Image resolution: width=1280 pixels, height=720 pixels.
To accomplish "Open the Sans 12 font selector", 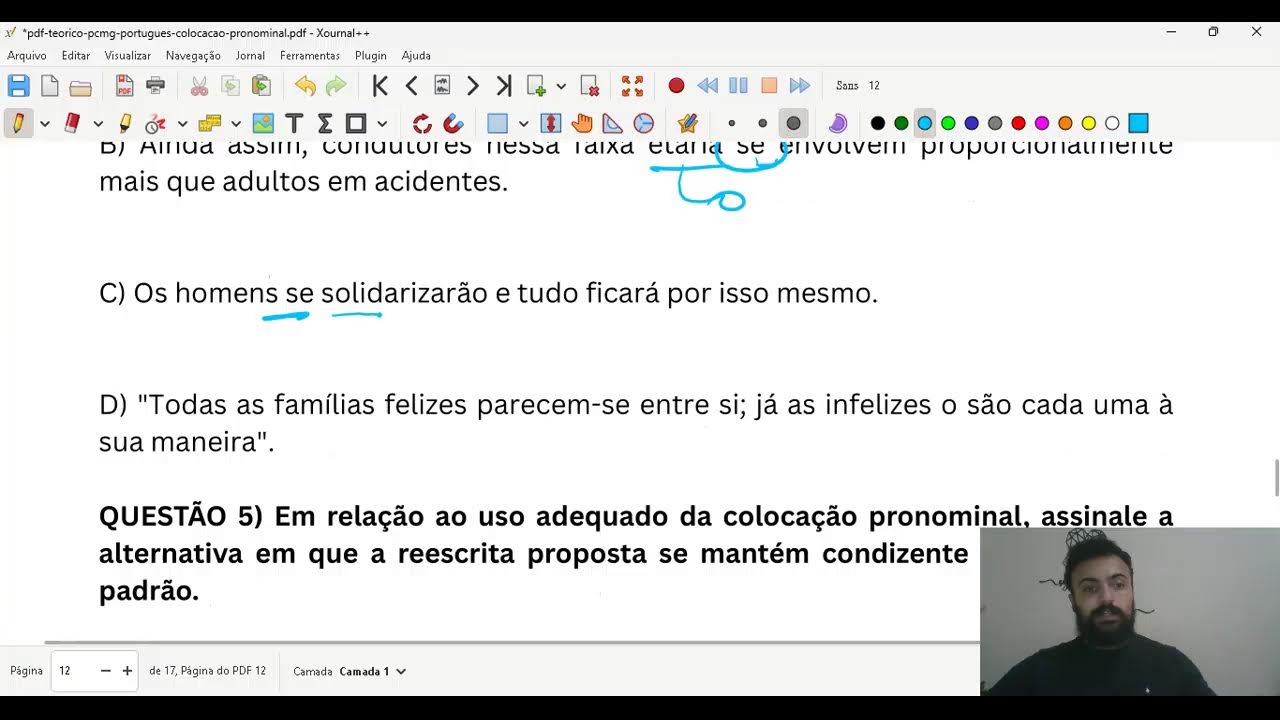I will pos(858,86).
